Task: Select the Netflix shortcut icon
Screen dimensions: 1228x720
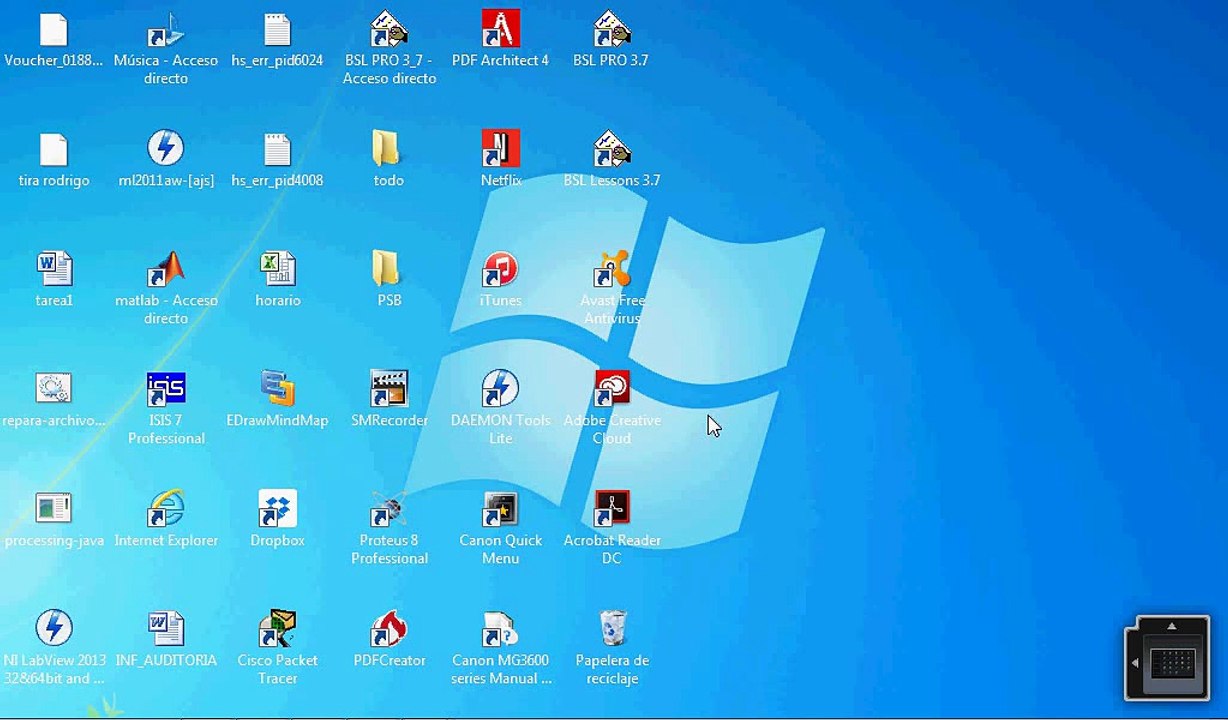Action: pos(500,148)
